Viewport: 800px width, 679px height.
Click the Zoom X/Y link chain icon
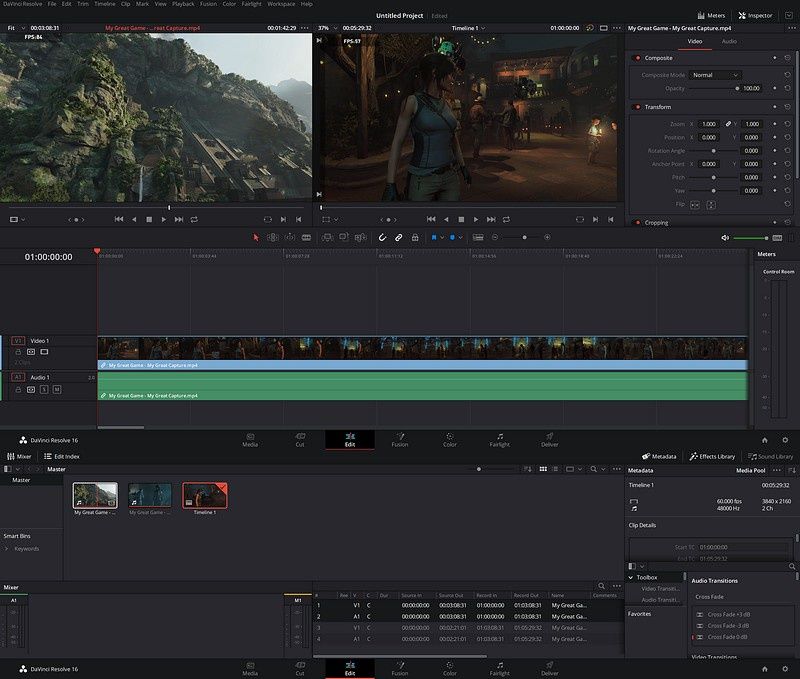coord(729,124)
